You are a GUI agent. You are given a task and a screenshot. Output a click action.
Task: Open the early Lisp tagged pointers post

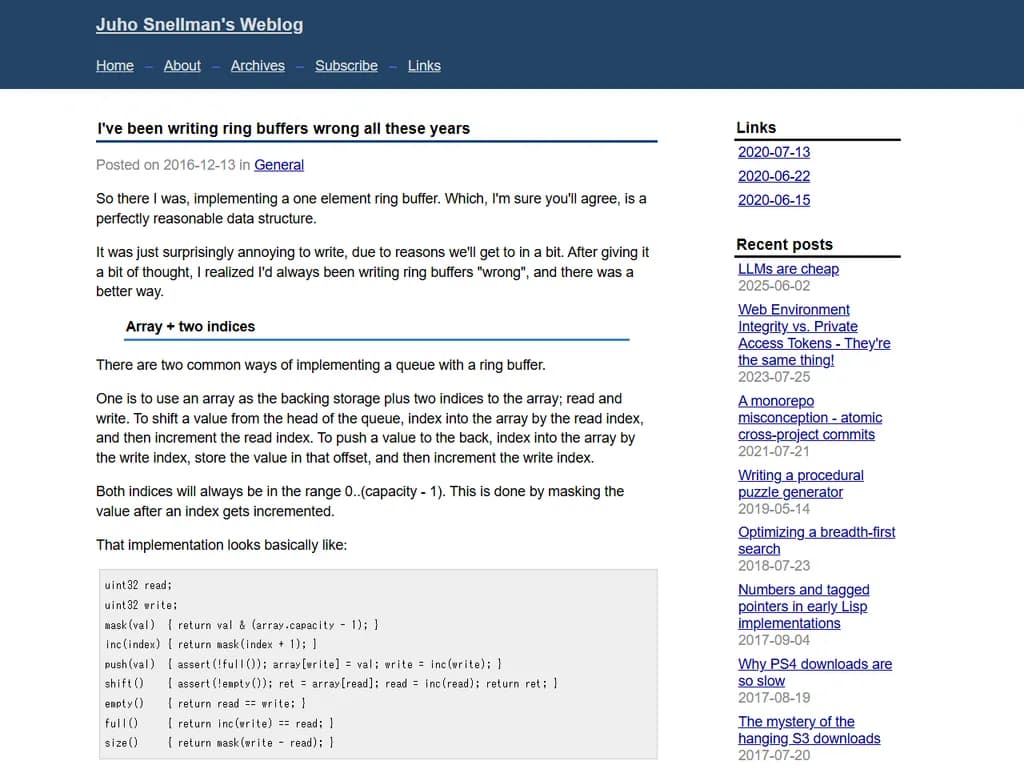(804, 606)
